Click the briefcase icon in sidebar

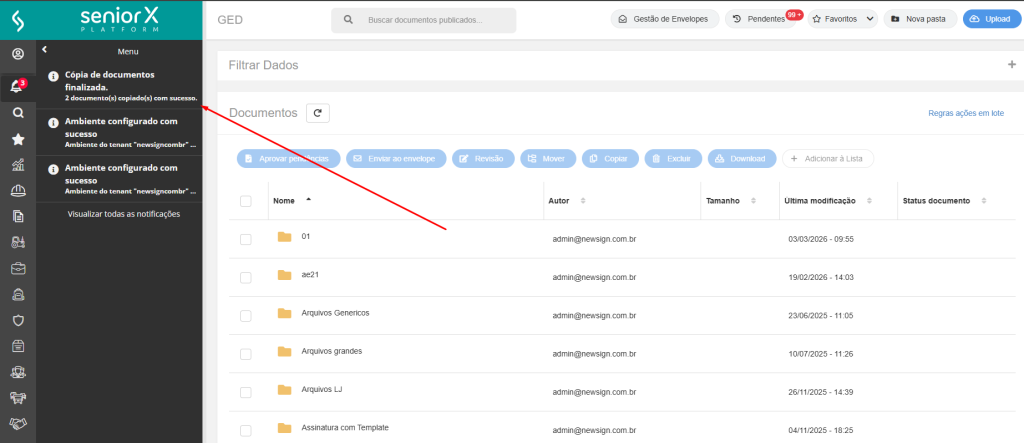pyautogui.click(x=17, y=268)
